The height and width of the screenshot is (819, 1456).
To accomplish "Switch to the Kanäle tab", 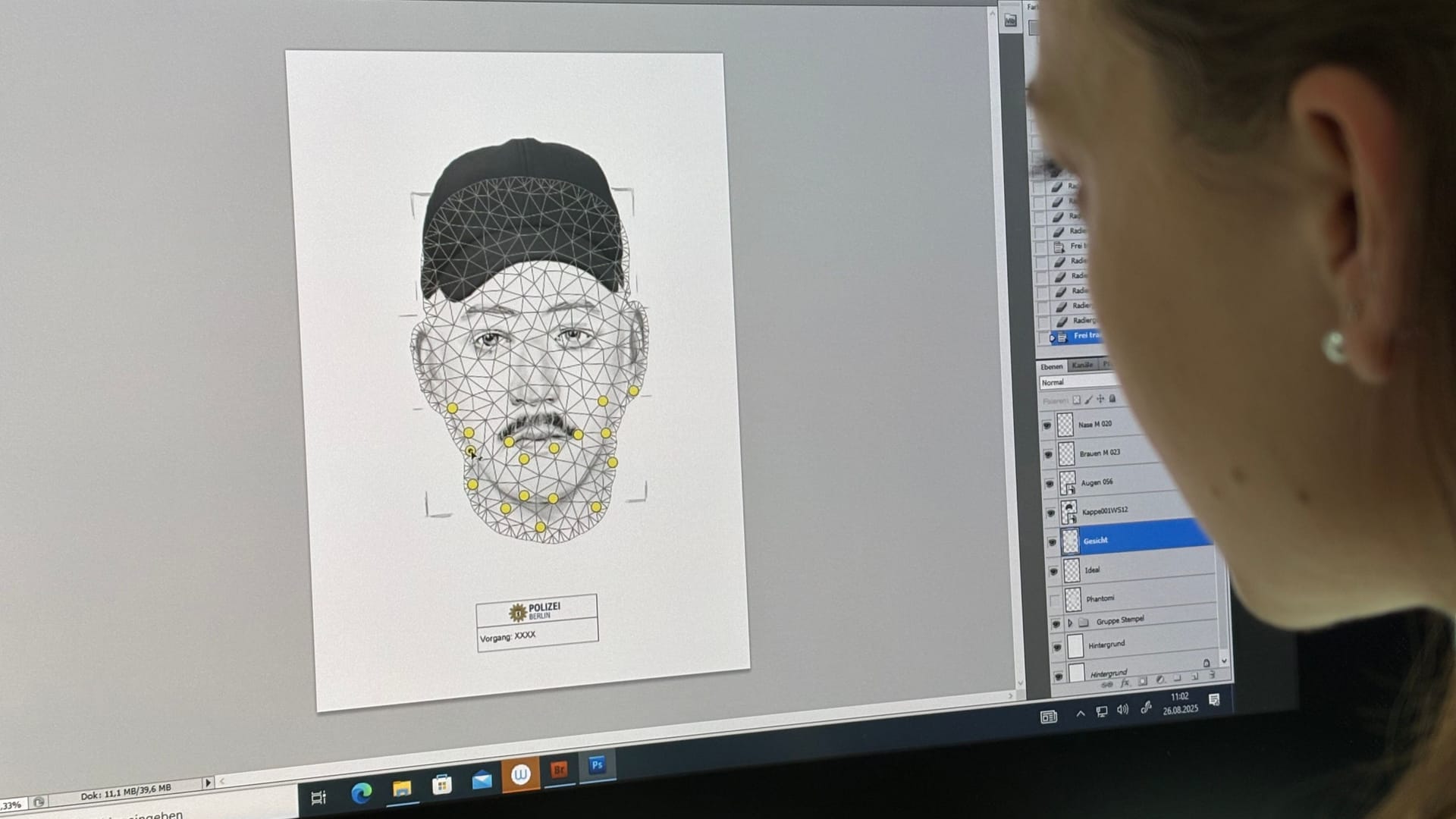I will [x=1082, y=366].
